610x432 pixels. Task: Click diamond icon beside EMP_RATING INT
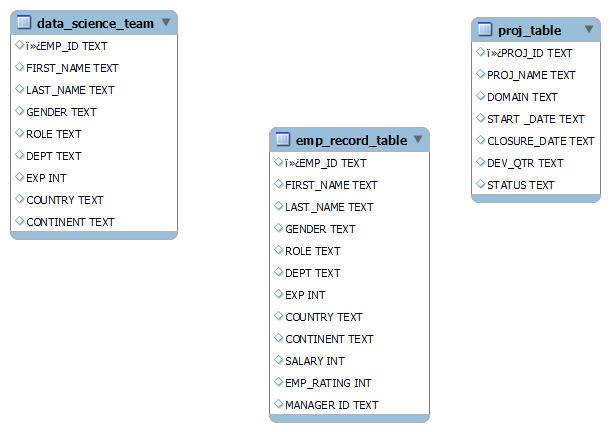[277, 382]
